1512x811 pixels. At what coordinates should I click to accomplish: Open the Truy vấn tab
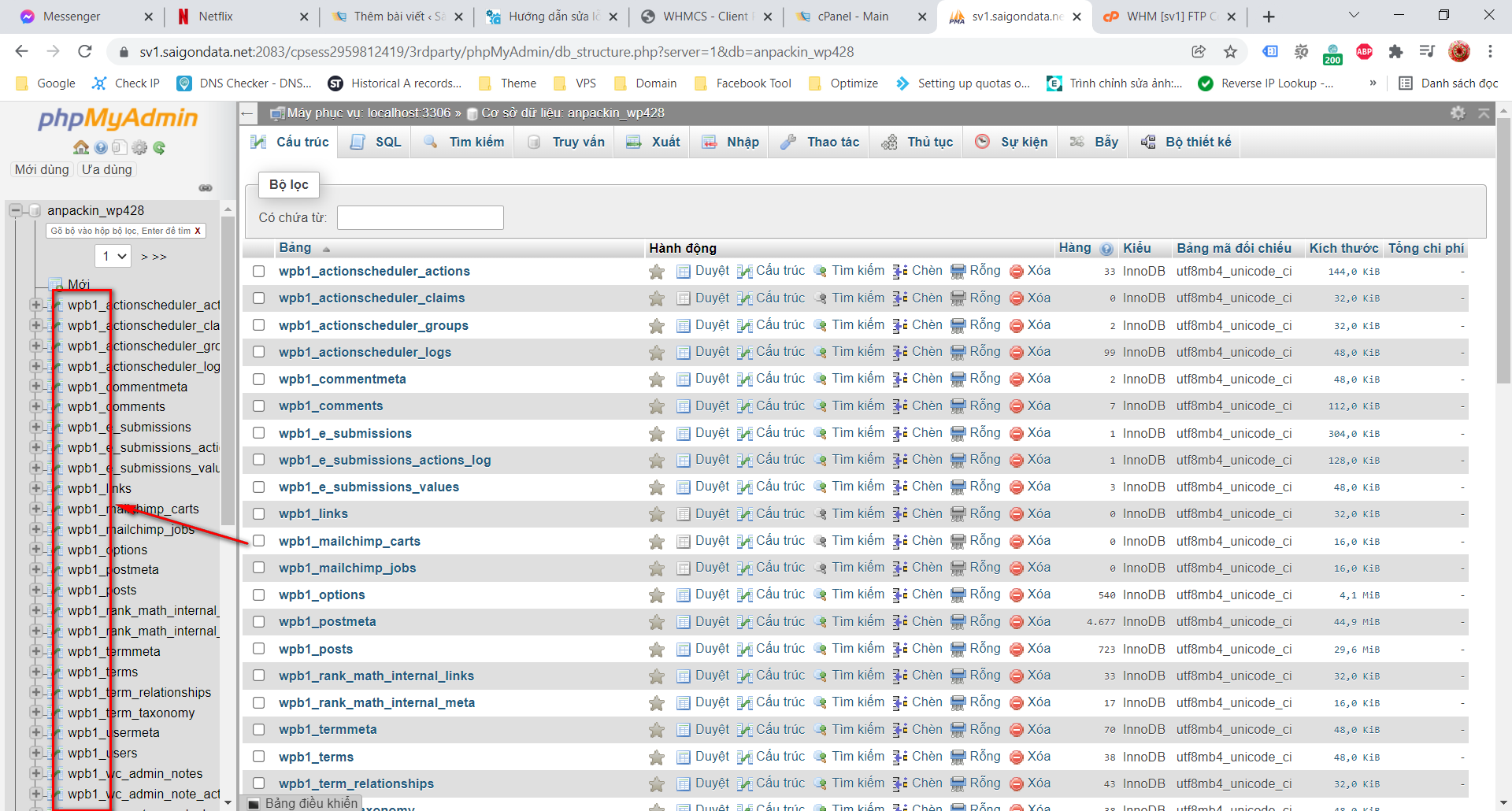[565, 143]
